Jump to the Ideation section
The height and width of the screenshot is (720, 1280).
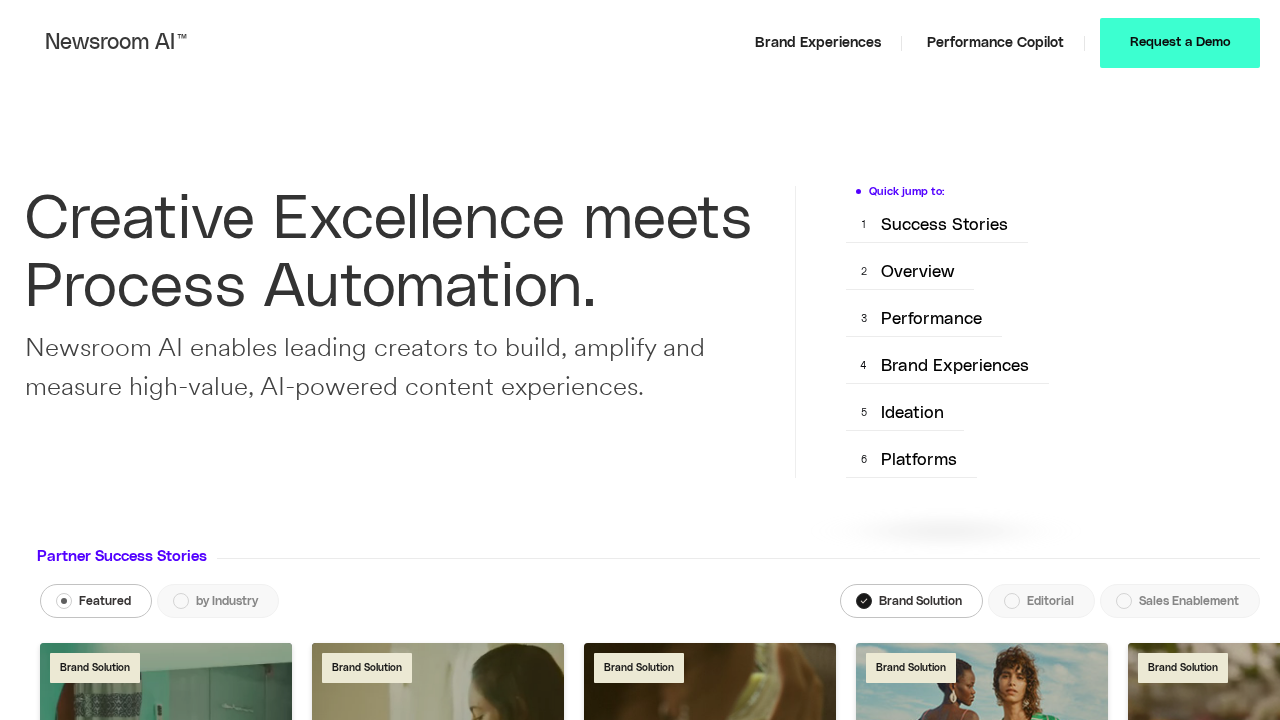point(911,412)
